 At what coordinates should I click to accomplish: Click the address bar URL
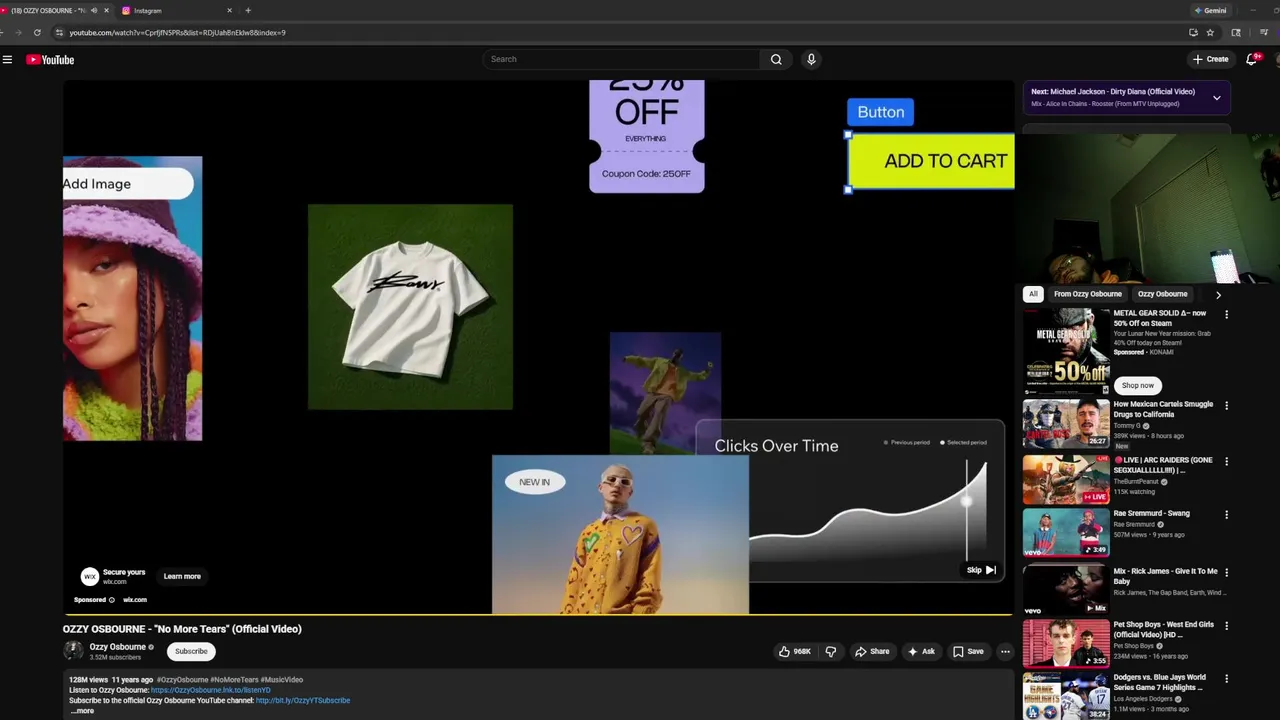[x=177, y=32]
